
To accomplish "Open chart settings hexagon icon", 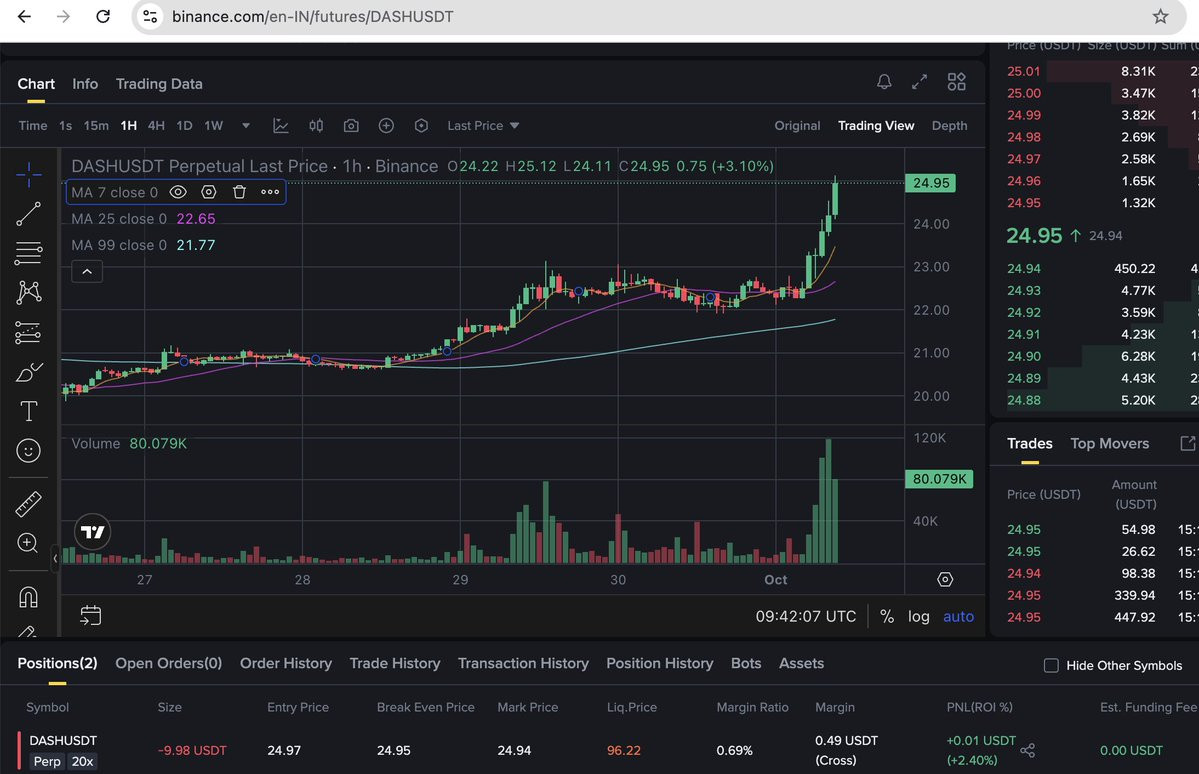I will [x=421, y=125].
